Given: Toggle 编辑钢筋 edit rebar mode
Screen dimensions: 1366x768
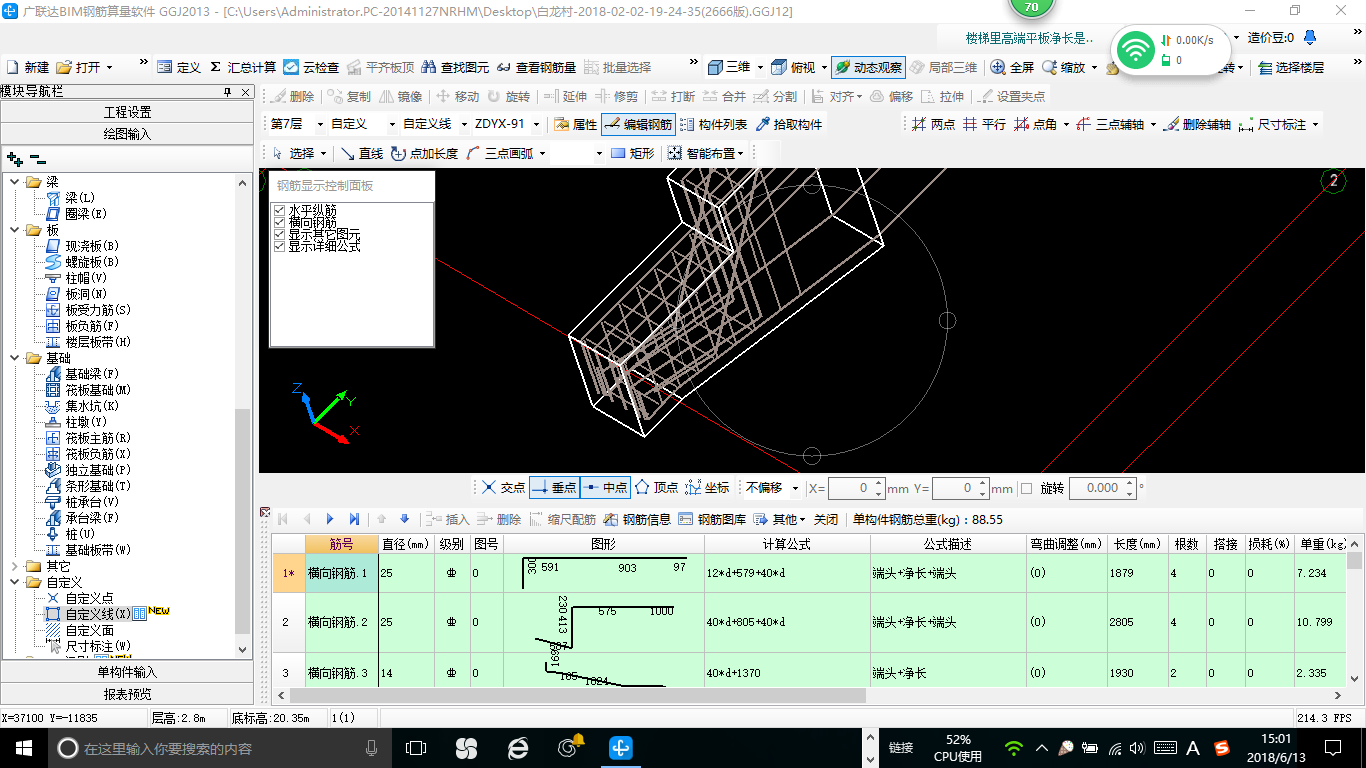Looking at the screenshot, I should tap(638, 125).
